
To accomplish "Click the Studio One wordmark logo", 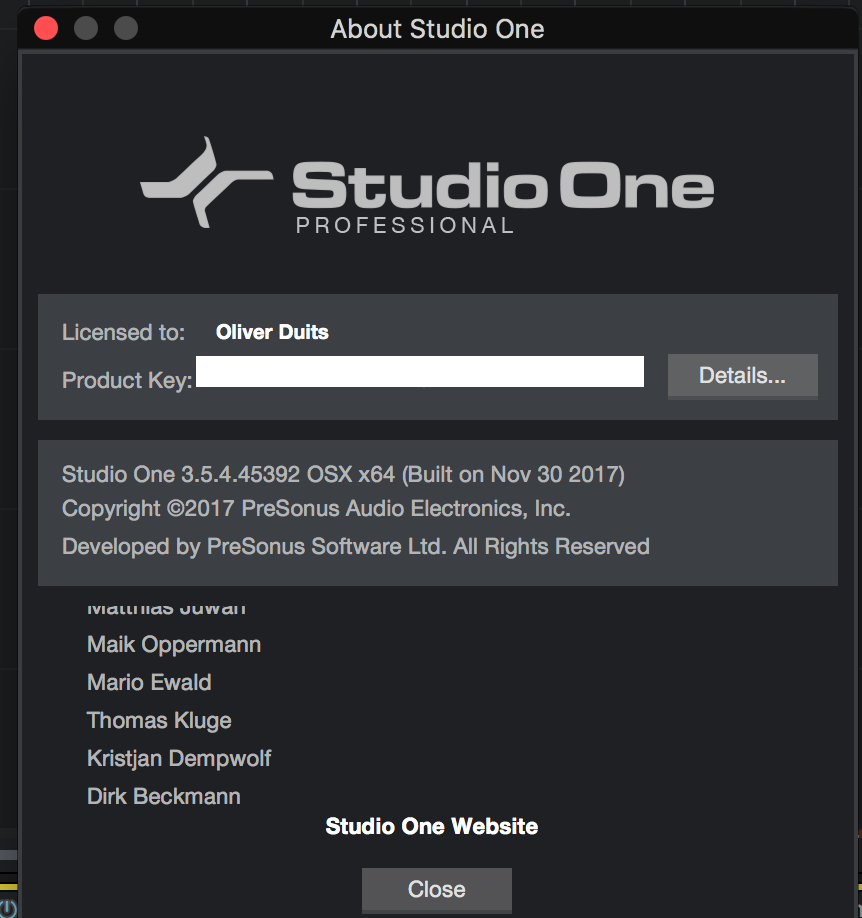I will 503,185.
